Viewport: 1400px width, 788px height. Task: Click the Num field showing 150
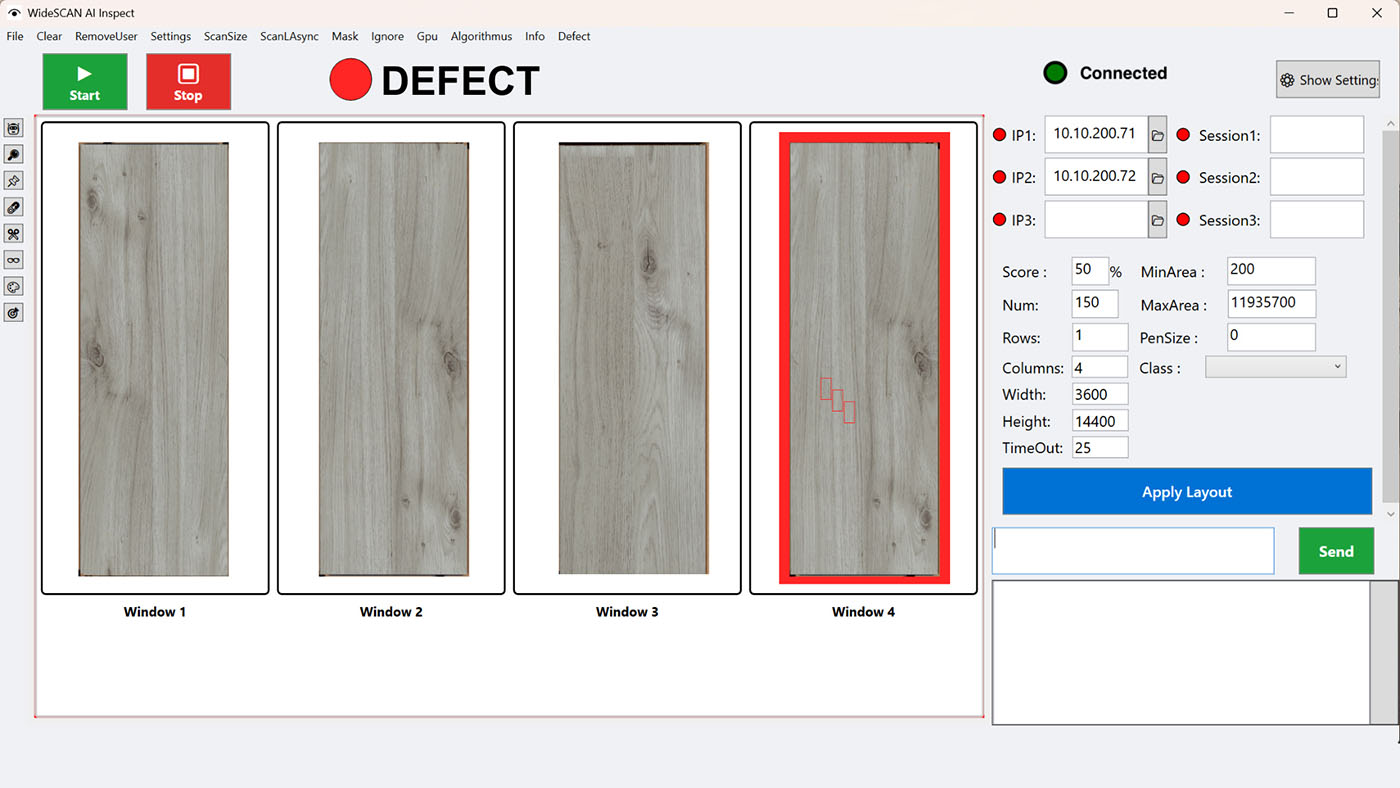1095,304
